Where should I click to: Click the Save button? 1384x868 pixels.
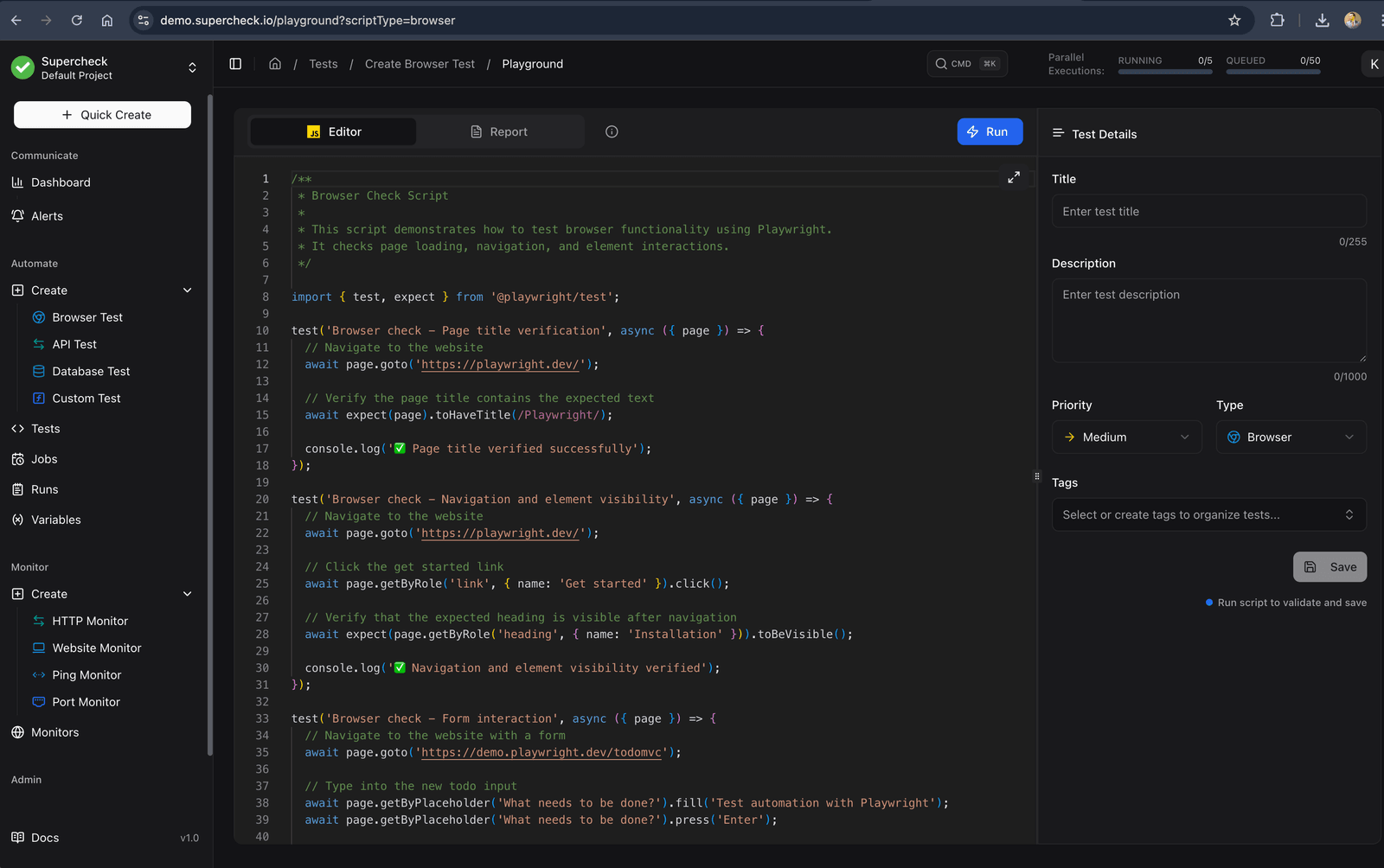pos(1330,567)
